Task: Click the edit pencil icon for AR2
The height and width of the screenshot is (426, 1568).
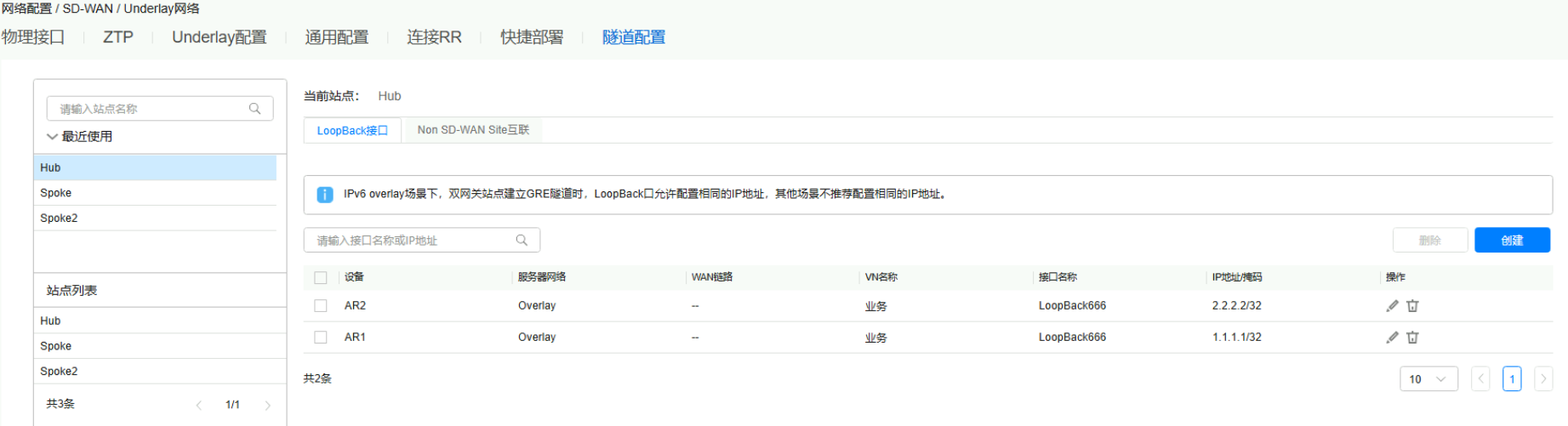Action: 1392,306
